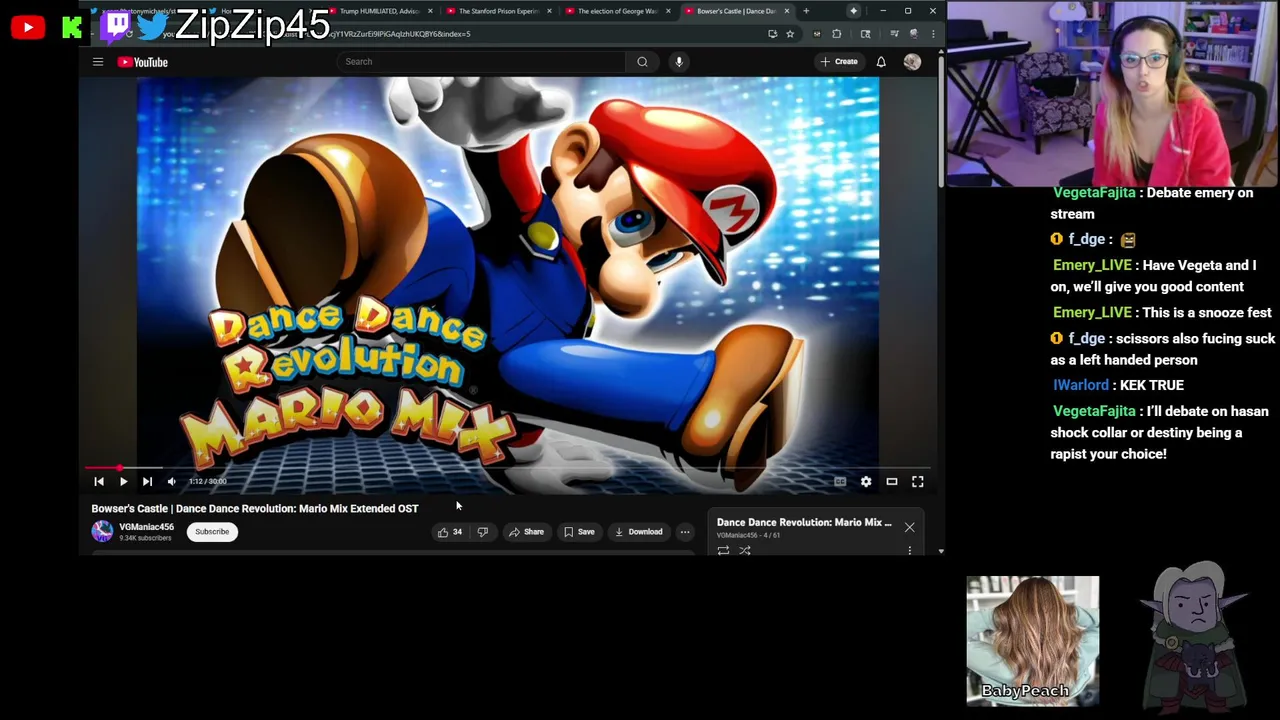Open the Dance Dance Revolution: Mario Mix playlist title
Screen dimensions: 1280x720
pyautogui.click(x=804, y=522)
